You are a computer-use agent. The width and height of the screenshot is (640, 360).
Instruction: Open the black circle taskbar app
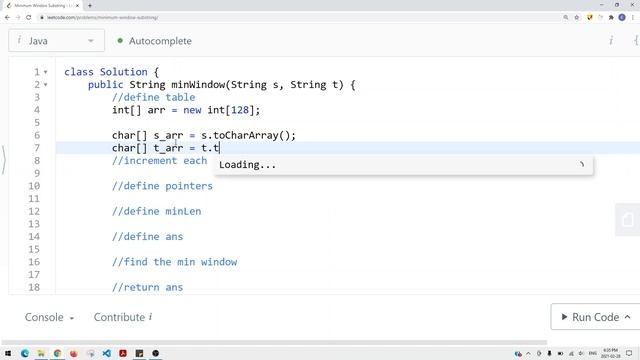click(156, 353)
